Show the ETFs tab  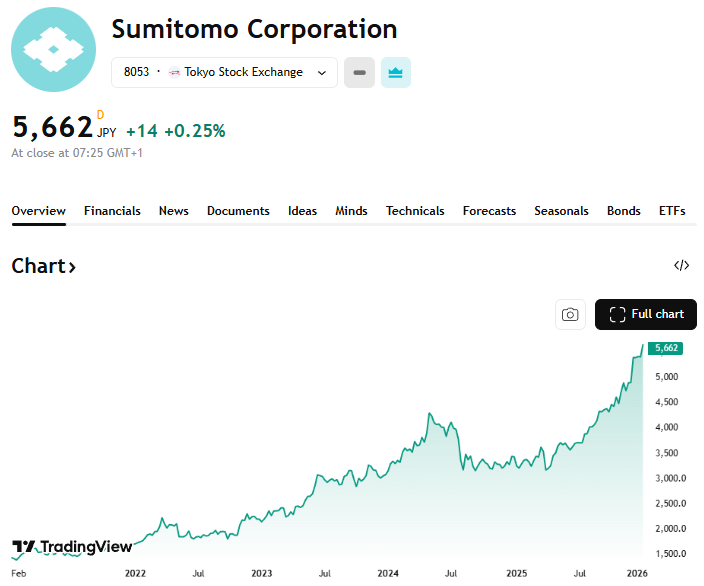tap(672, 211)
